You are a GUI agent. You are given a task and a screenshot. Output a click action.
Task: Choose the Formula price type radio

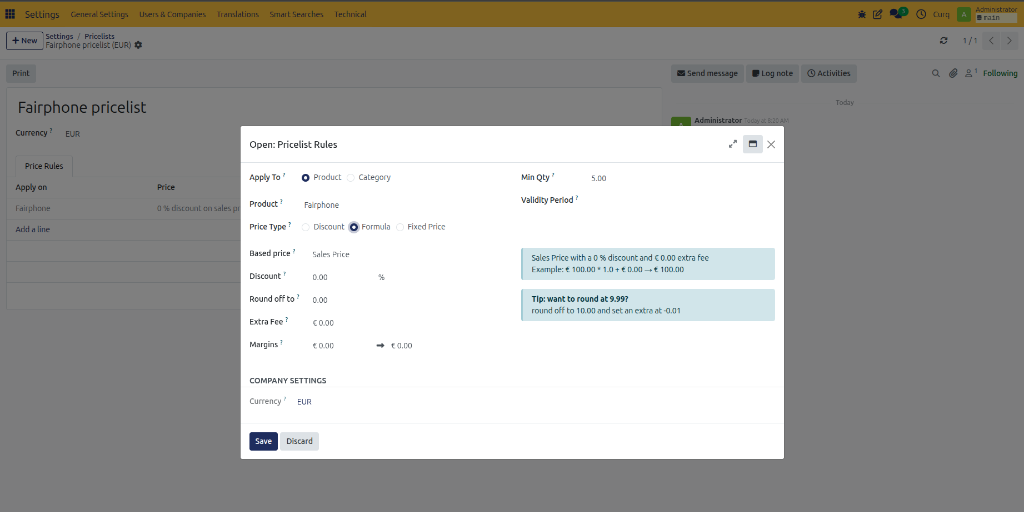click(354, 227)
